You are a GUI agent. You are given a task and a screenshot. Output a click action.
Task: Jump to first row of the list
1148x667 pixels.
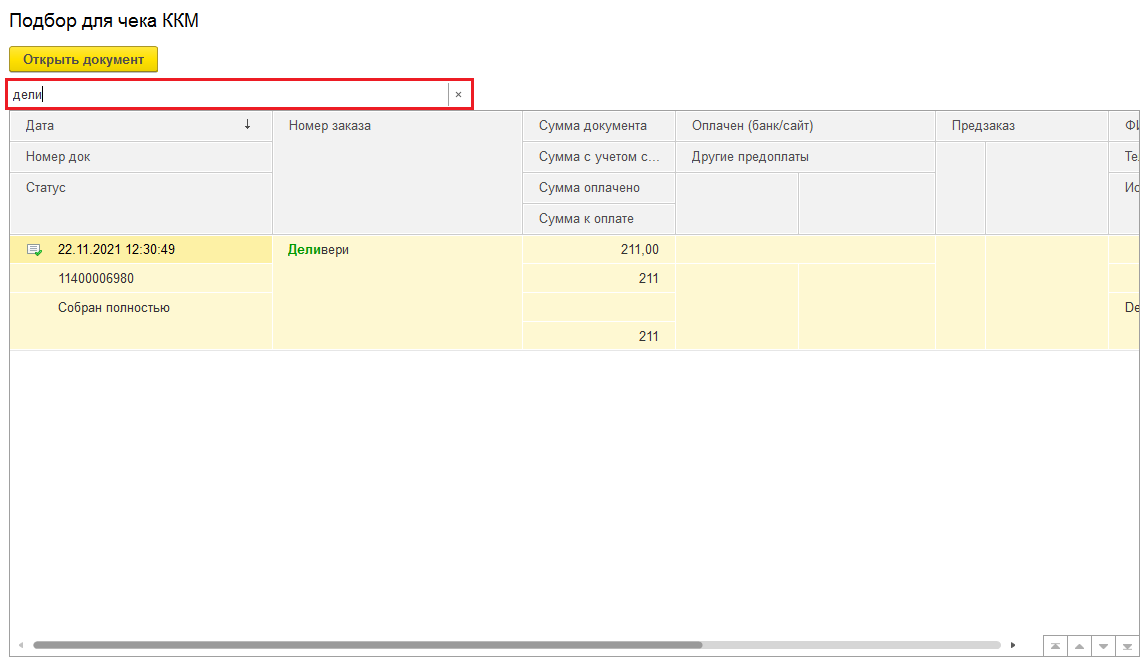coord(1056,646)
